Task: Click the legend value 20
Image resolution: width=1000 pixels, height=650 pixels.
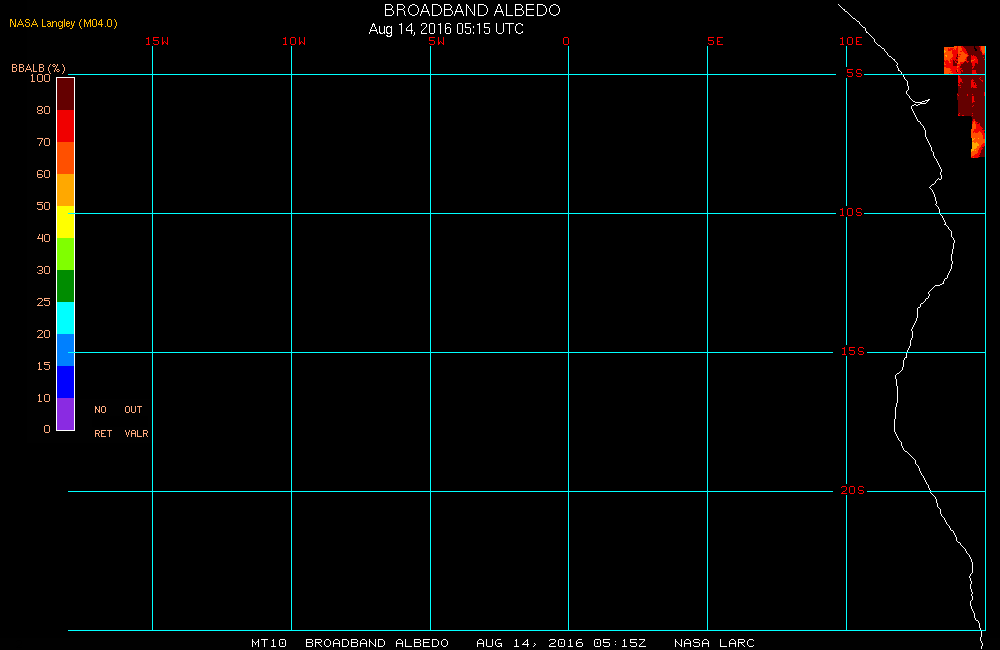Action: (x=43, y=334)
